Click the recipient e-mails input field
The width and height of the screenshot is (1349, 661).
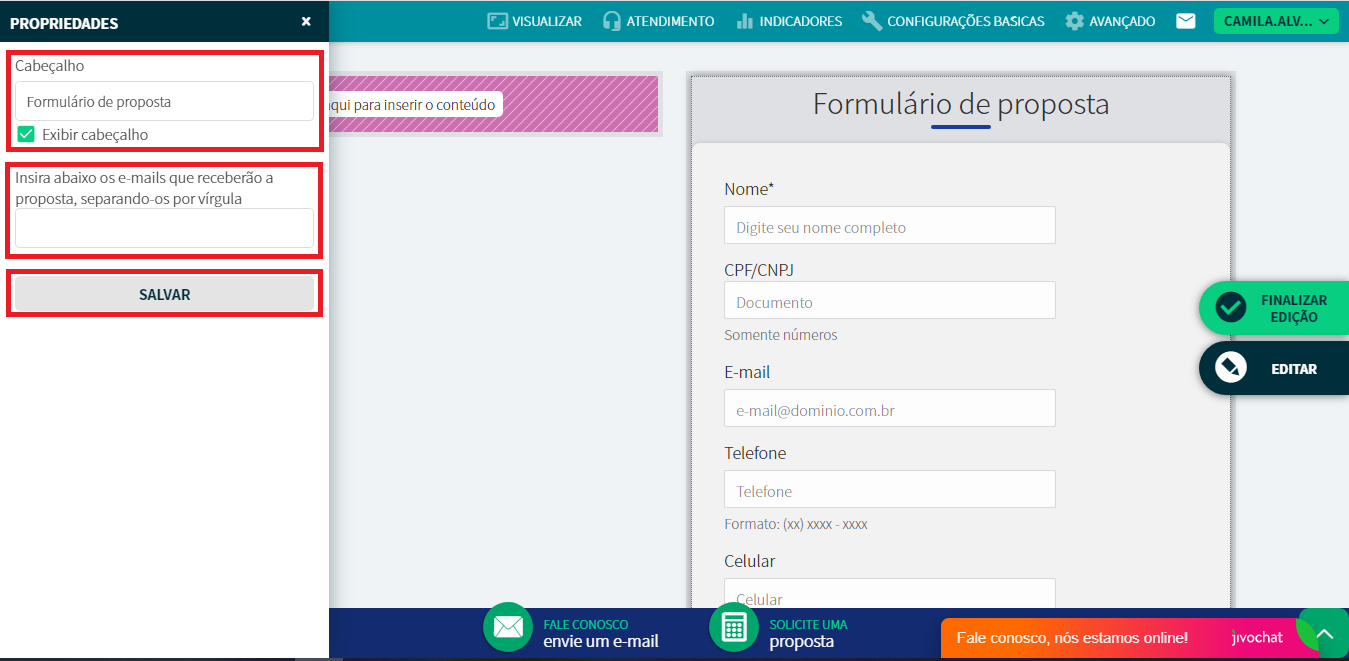[164, 228]
